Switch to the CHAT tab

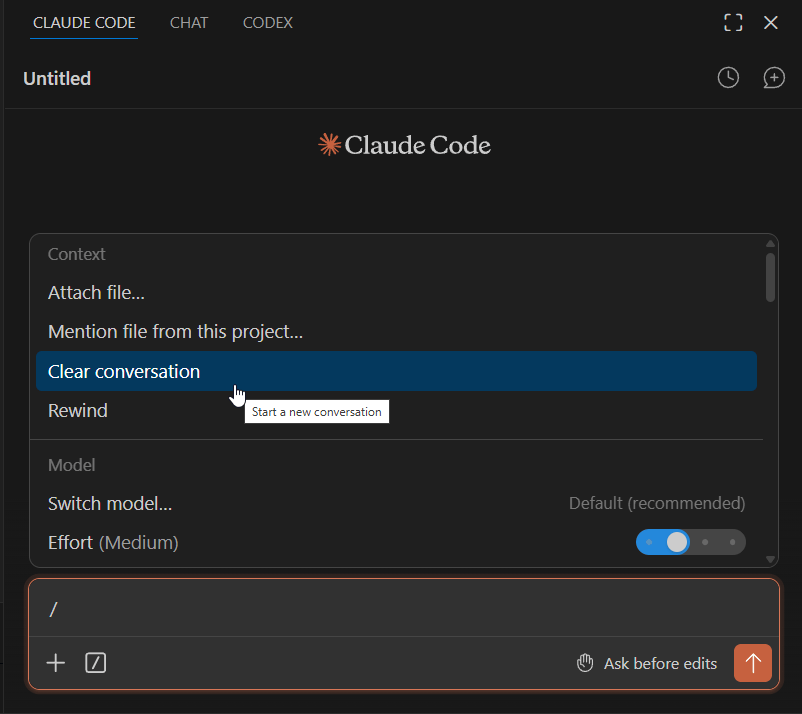click(189, 23)
